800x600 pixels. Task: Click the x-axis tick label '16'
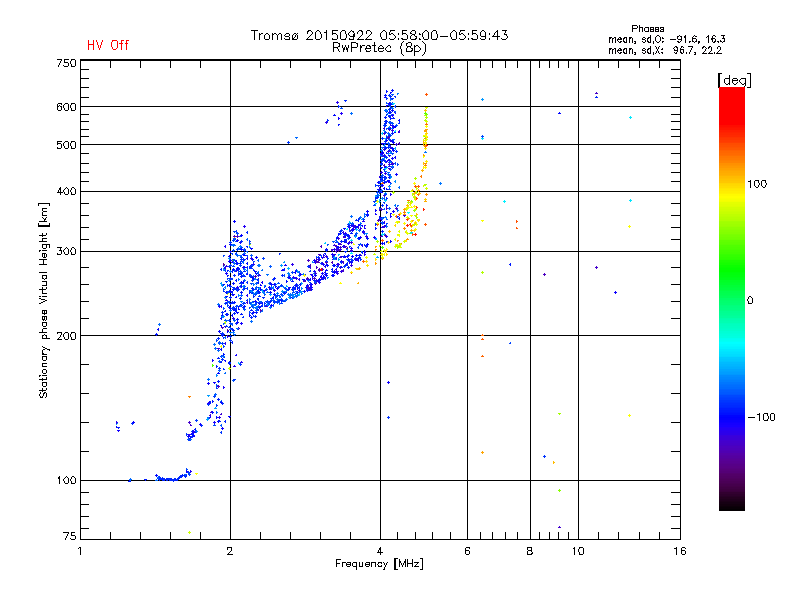point(680,551)
